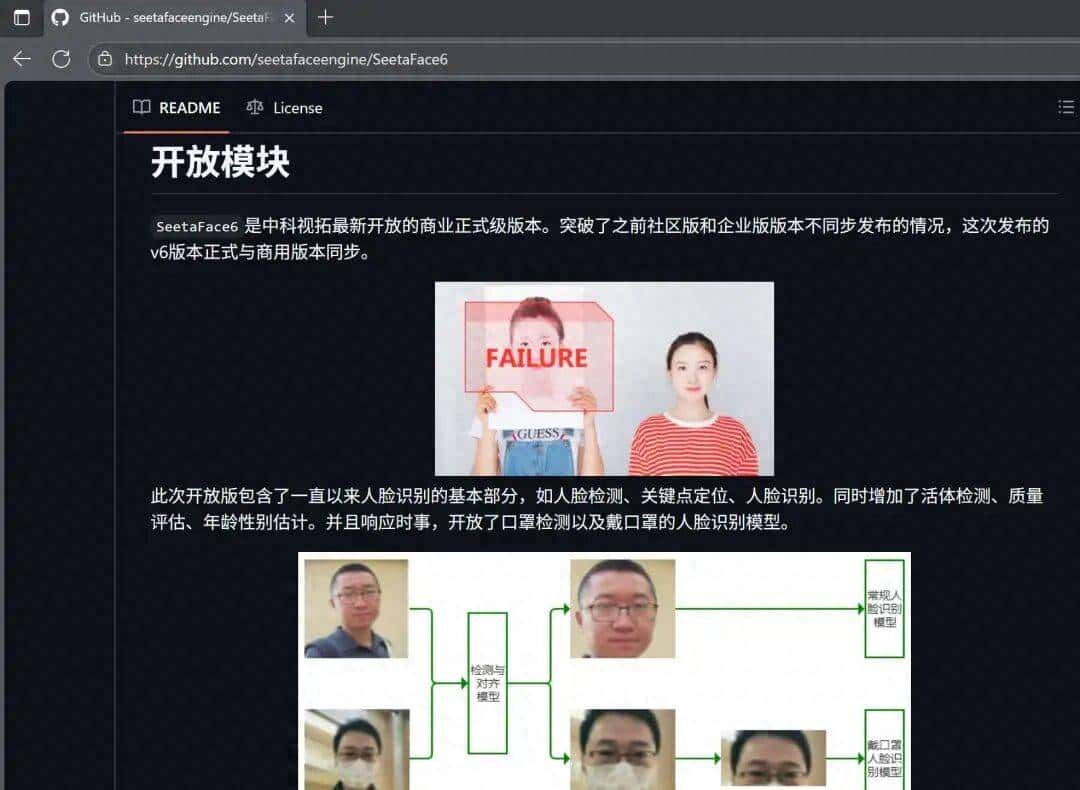1080x790 pixels.
Task: Expand the README table of contents
Action: pos(1066,107)
